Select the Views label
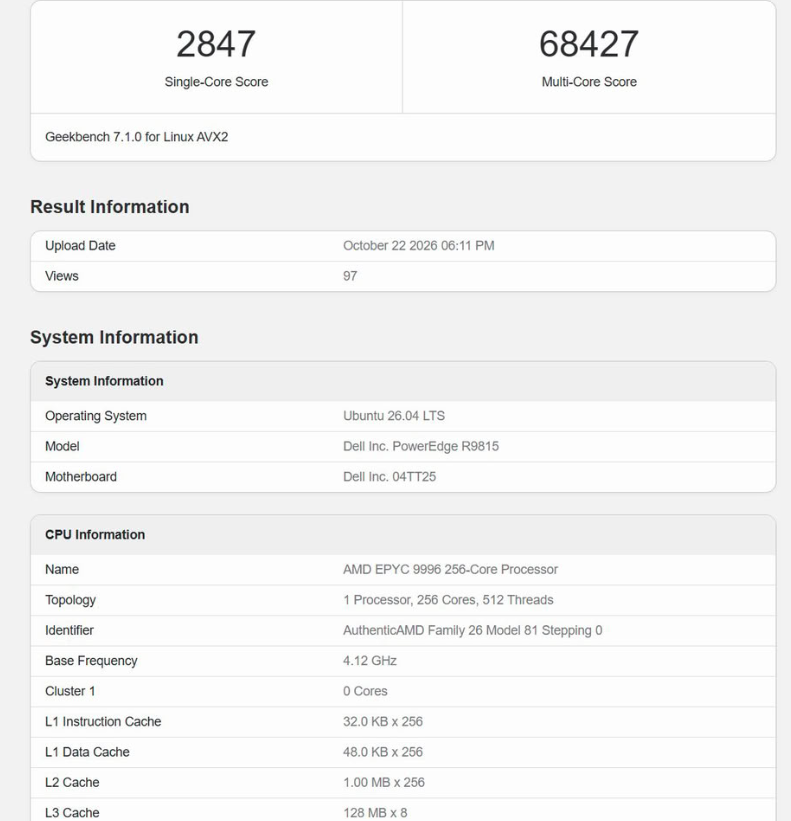 62,276
